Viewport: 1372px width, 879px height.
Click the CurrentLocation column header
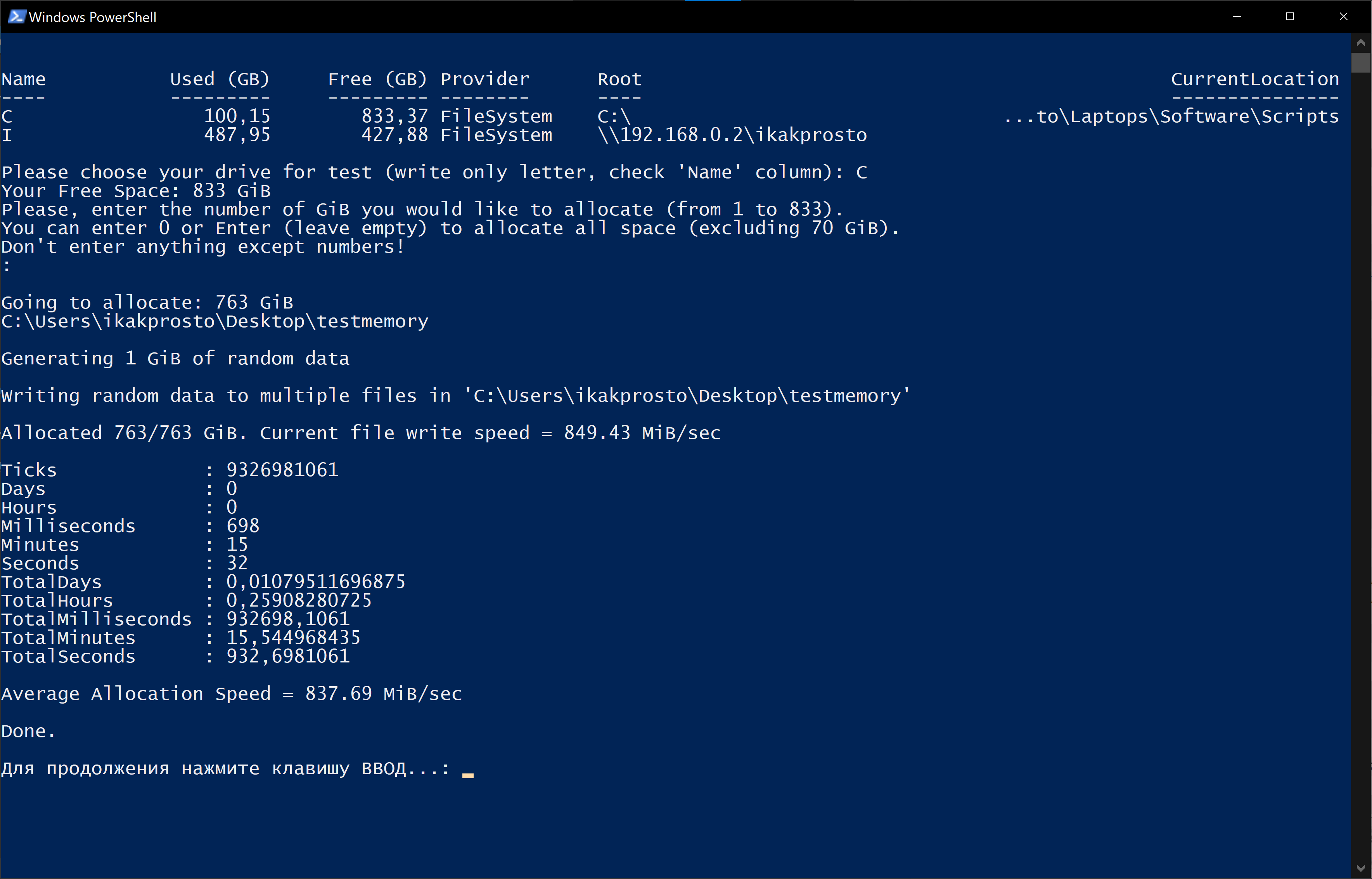1255,79
